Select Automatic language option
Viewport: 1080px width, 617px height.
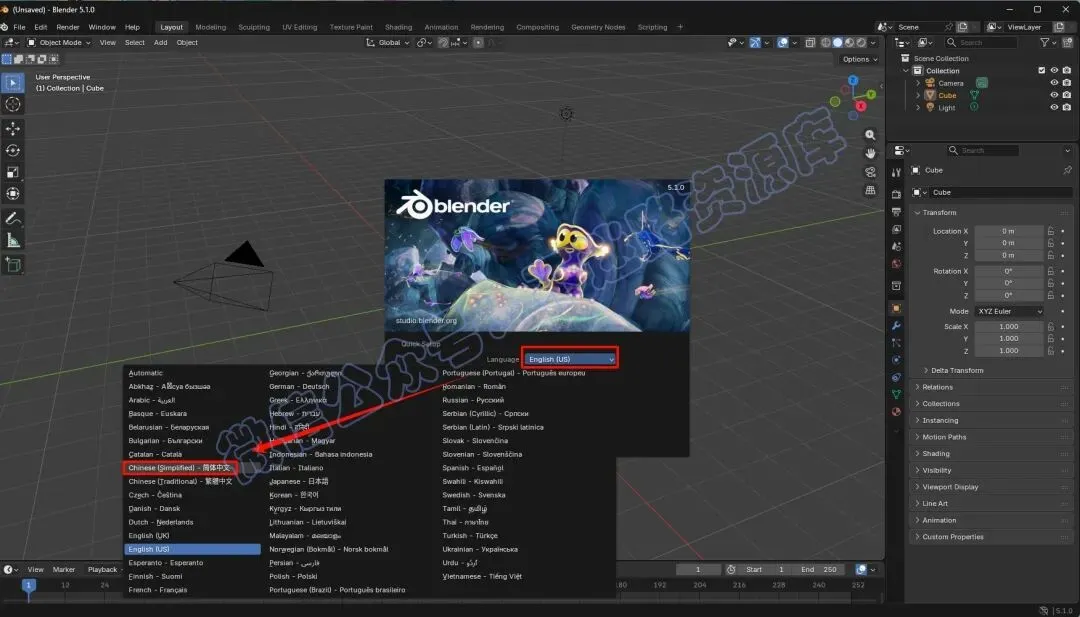(145, 373)
